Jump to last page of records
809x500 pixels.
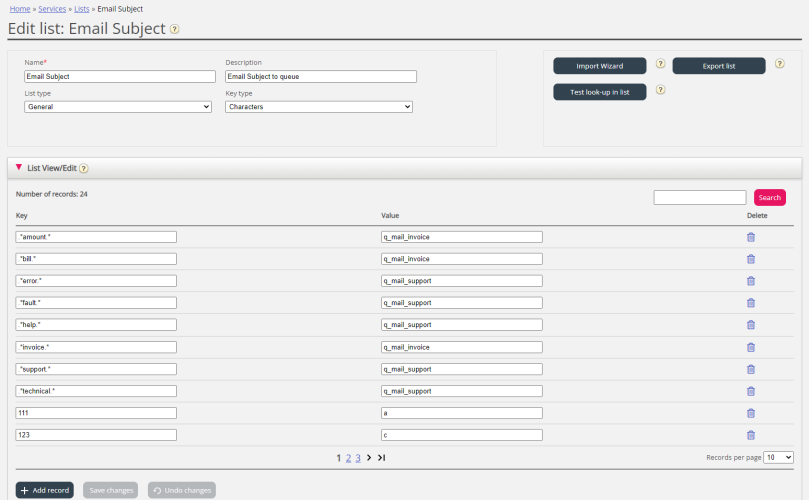[x=382, y=457]
